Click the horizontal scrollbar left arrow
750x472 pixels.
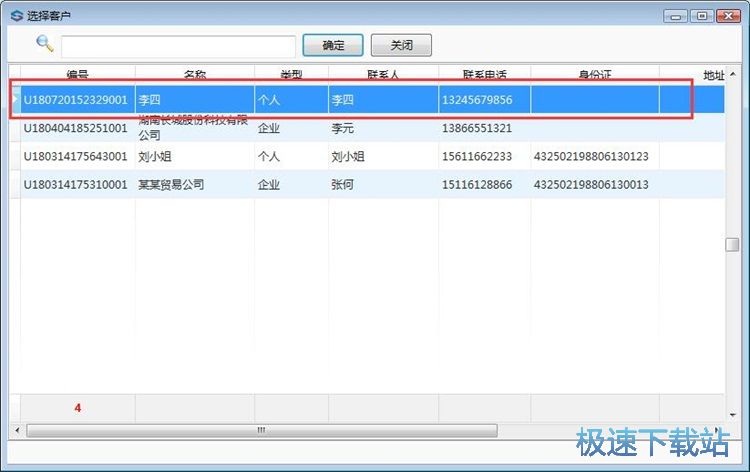tap(17, 430)
